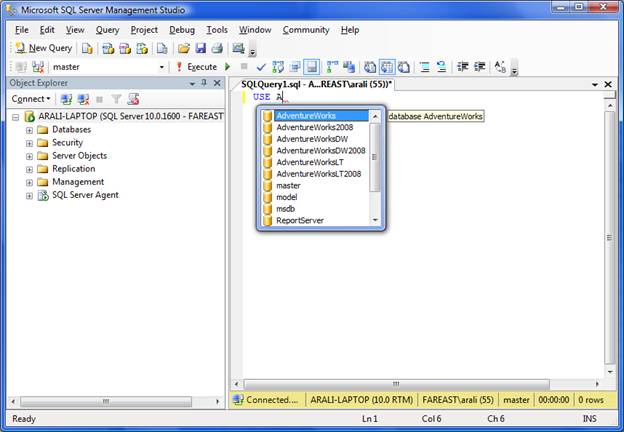Click the Object Explorer Filter funnel icon
624x432 pixels.
point(116,99)
